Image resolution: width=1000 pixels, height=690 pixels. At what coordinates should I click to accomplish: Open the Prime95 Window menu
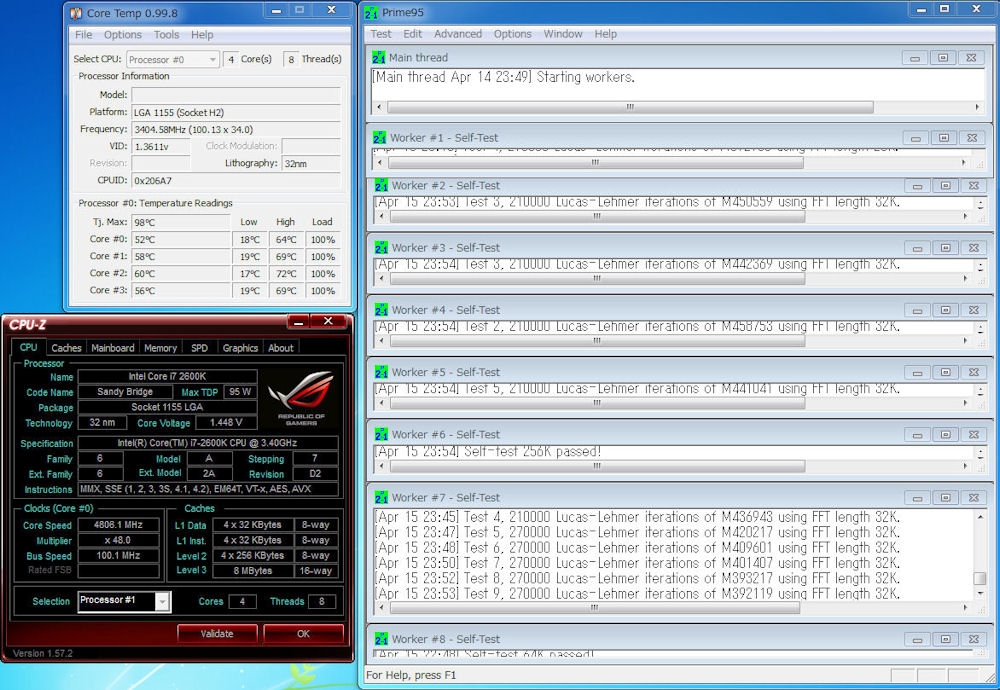click(x=562, y=34)
